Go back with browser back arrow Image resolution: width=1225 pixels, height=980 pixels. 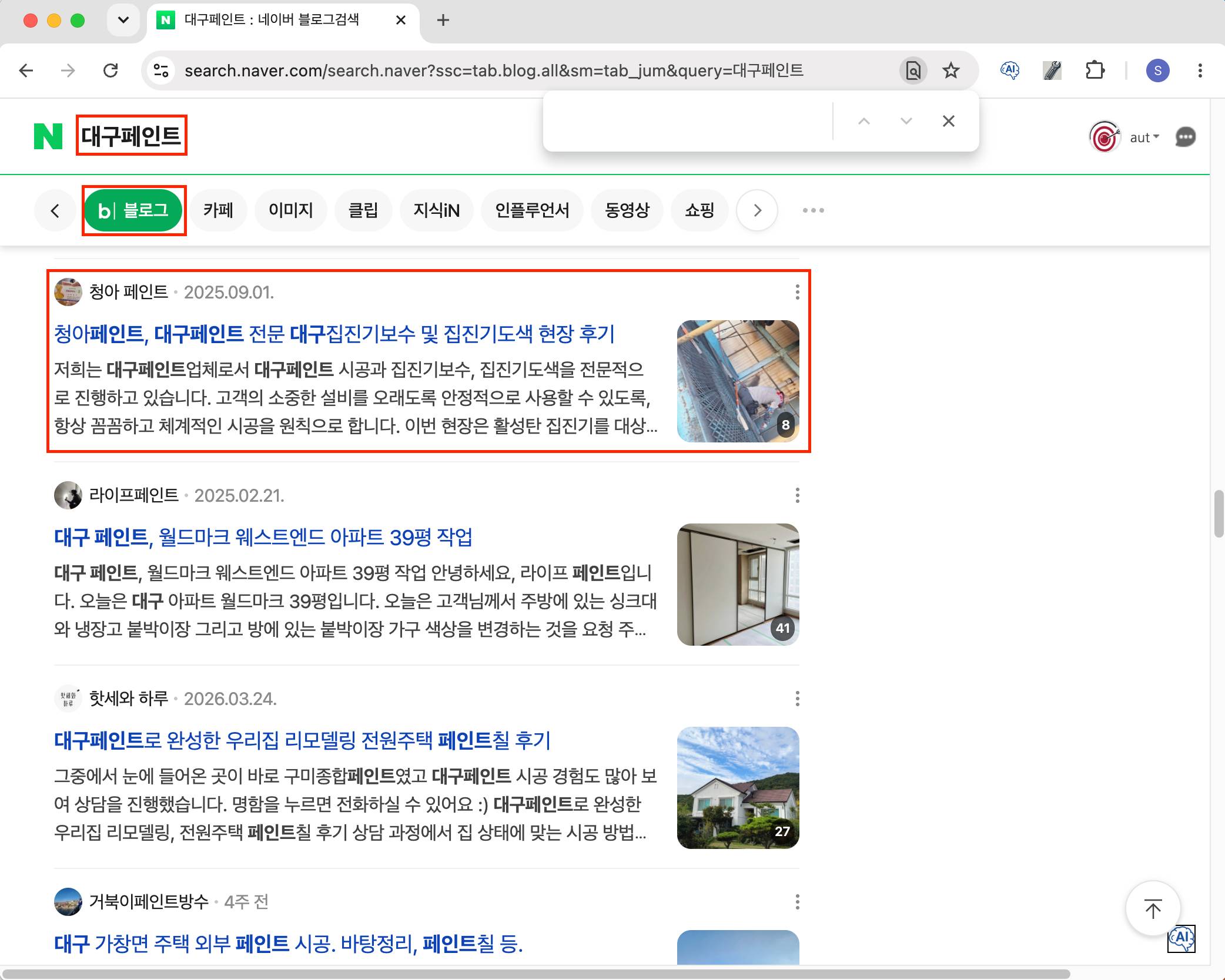click(x=26, y=71)
